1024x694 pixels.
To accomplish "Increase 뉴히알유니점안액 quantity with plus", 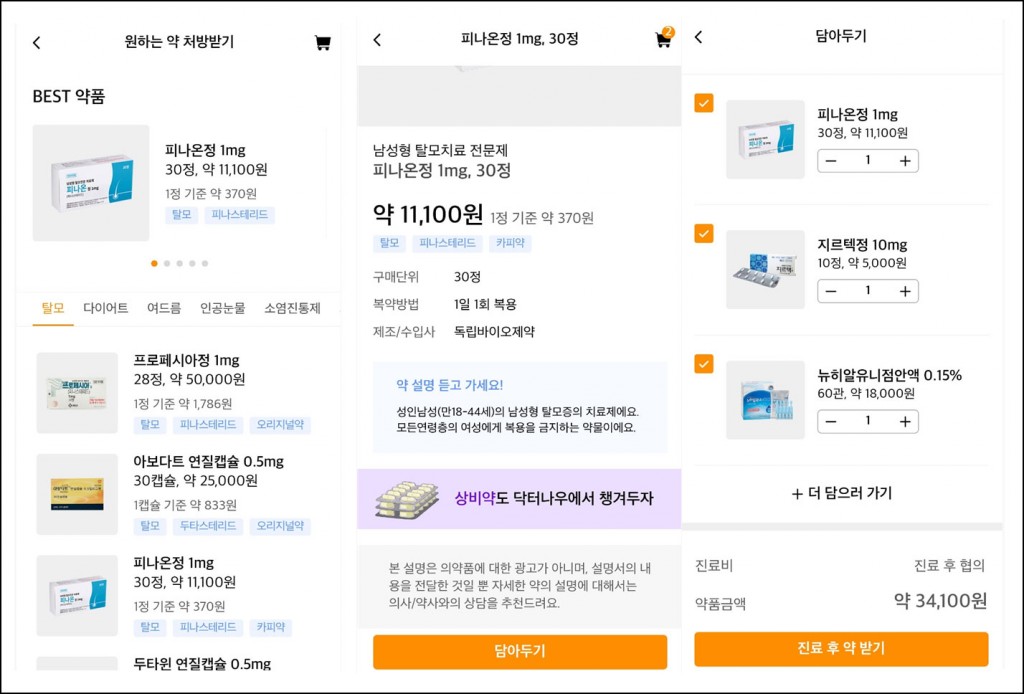I will click(x=905, y=421).
